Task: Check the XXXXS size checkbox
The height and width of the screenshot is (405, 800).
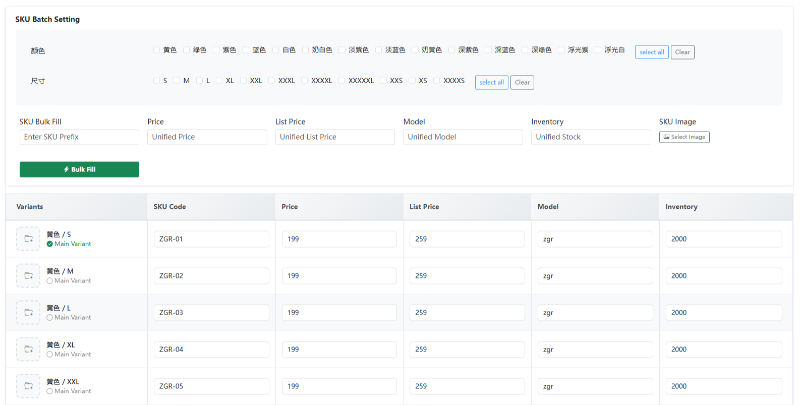Action: tap(436, 80)
